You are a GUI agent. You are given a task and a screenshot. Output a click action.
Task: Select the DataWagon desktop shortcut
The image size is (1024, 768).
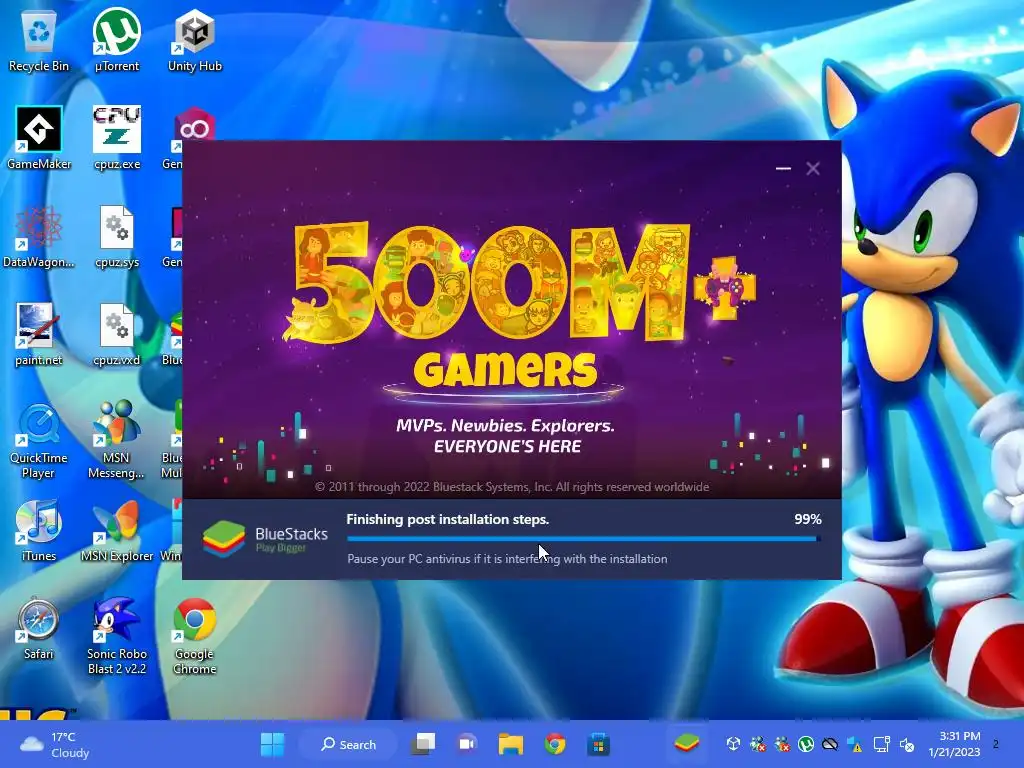point(39,237)
